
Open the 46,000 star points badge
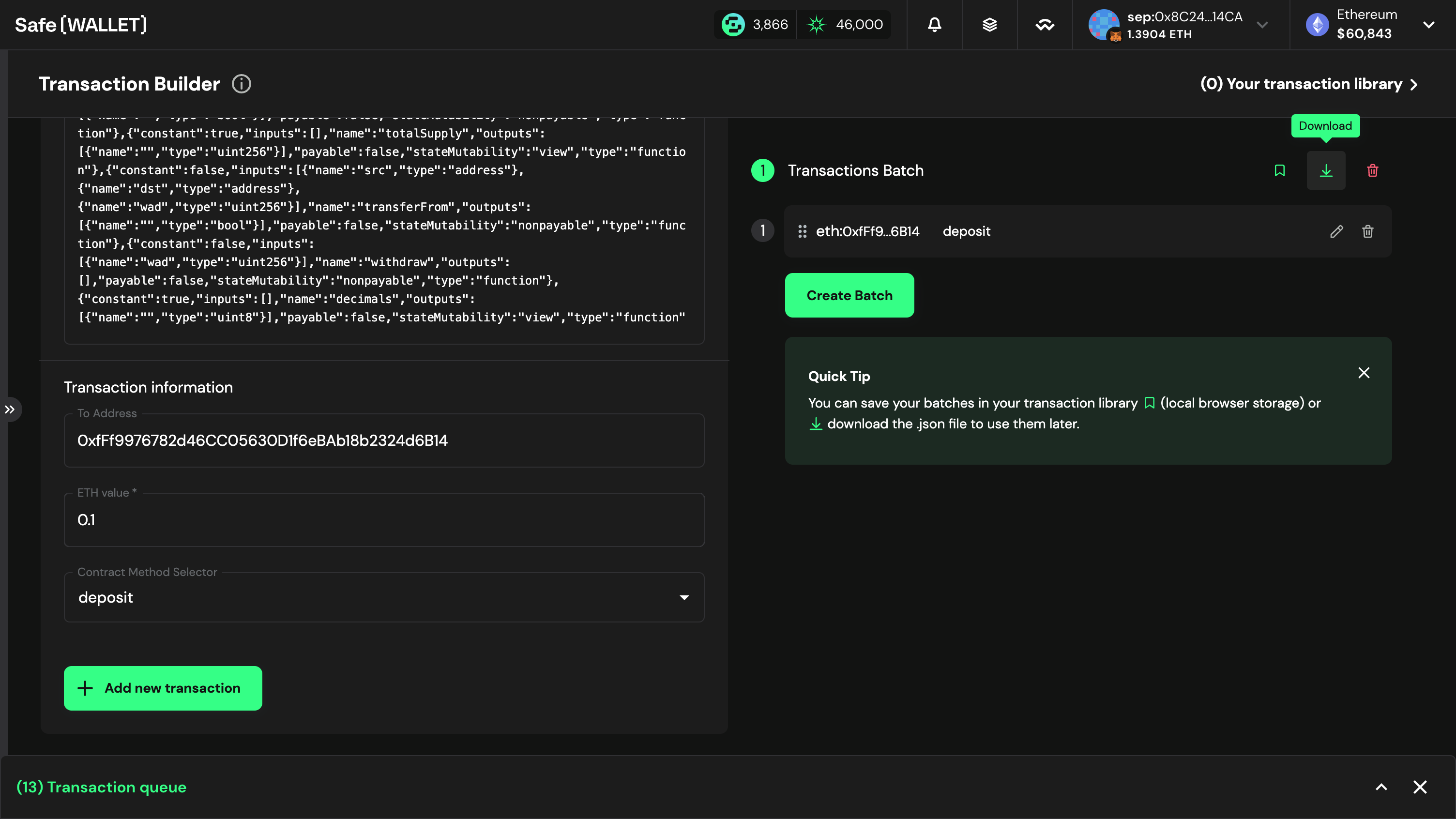click(844, 25)
